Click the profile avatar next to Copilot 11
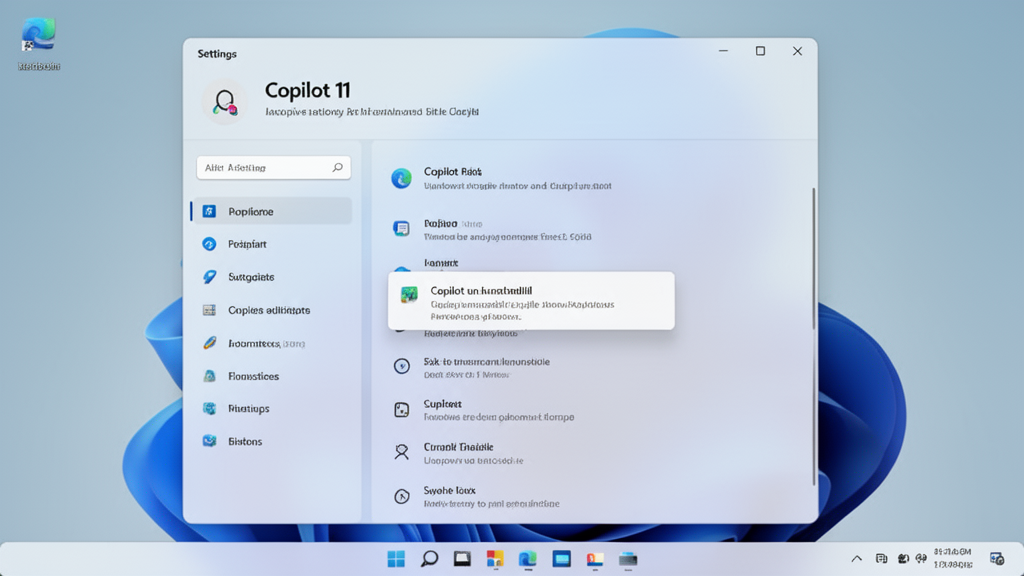The width and height of the screenshot is (1024, 576). (x=224, y=102)
